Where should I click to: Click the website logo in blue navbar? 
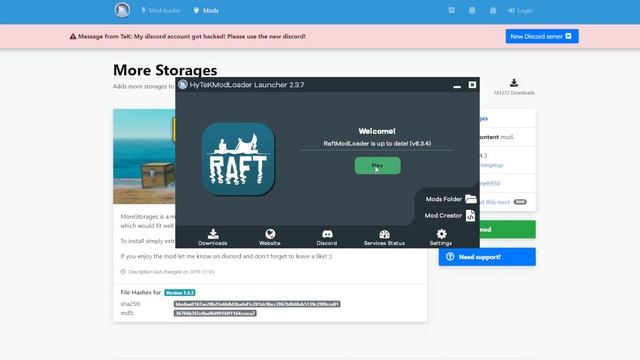tap(122, 10)
